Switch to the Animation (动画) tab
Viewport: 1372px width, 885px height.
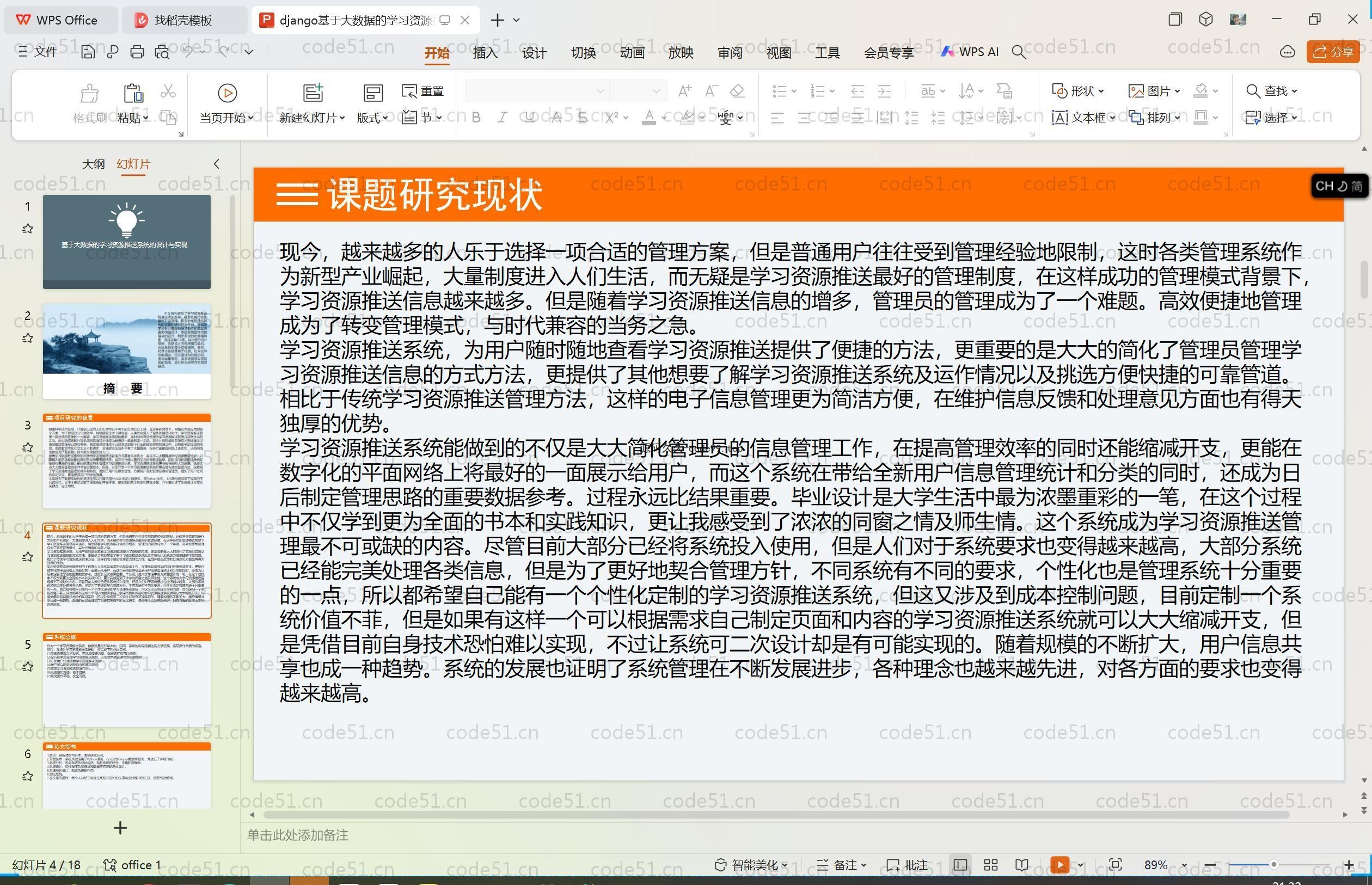(x=632, y=53)
